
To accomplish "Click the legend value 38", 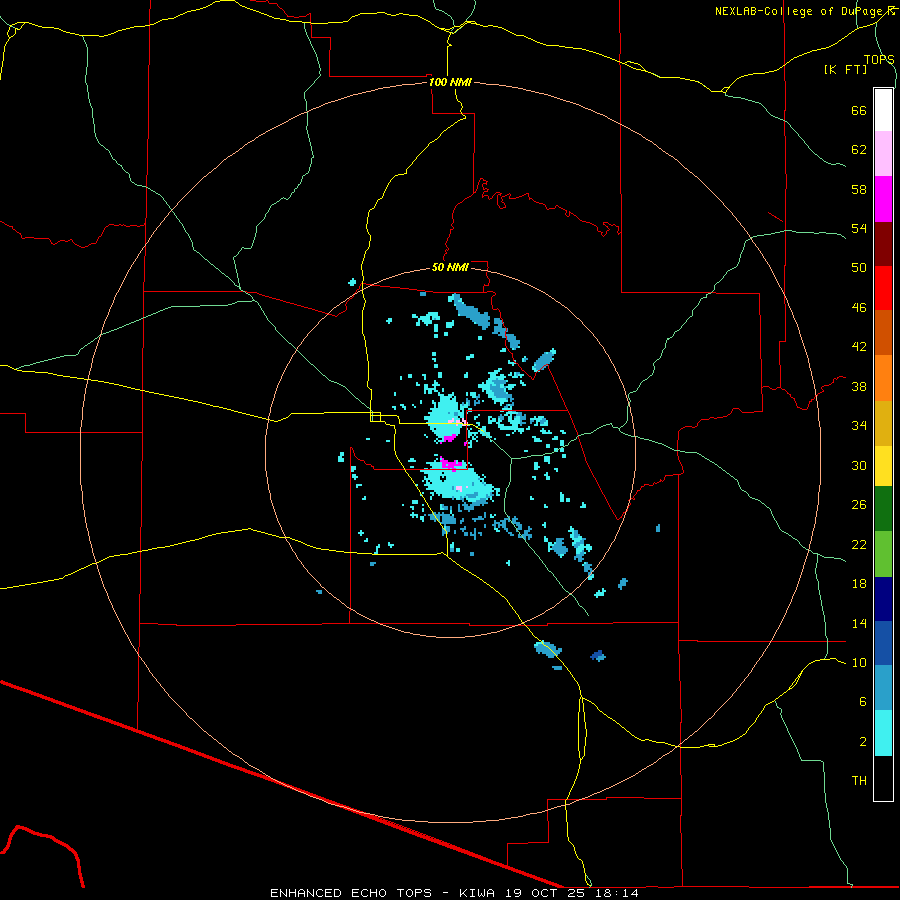I will (859, 386).
